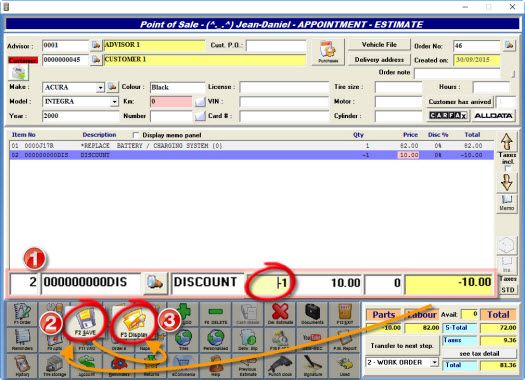Open the Reminders notepad icon
The width and height of the screenshot is (525, 380).
tap(22, 339)
